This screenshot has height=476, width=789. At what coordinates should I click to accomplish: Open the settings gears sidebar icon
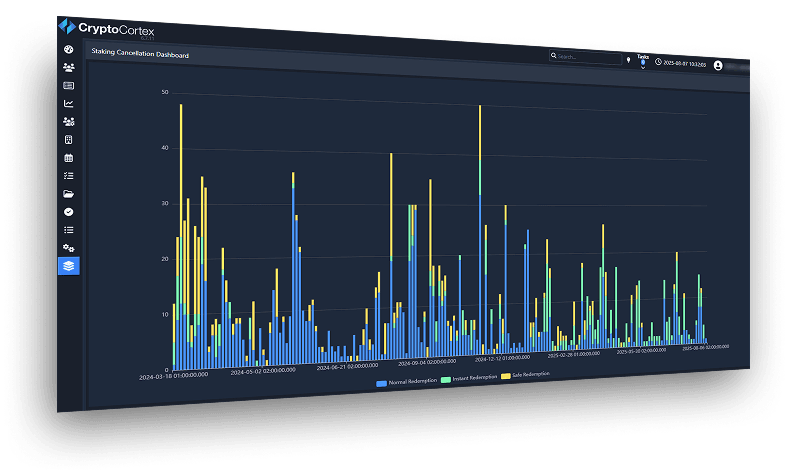tap(68, 247)
